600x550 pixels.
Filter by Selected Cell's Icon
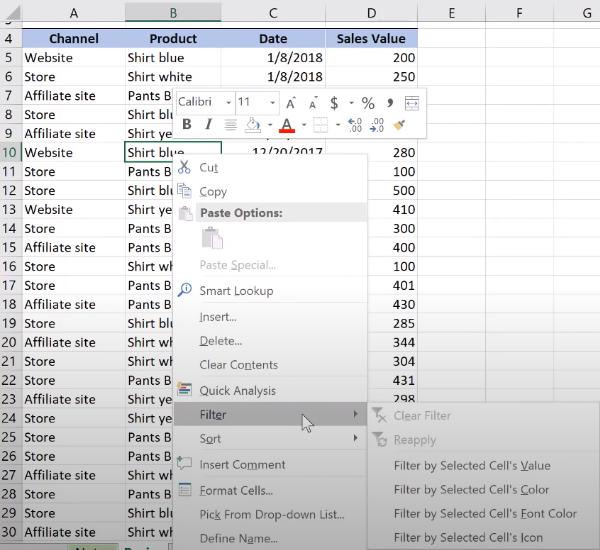click(x=483, y=537)
